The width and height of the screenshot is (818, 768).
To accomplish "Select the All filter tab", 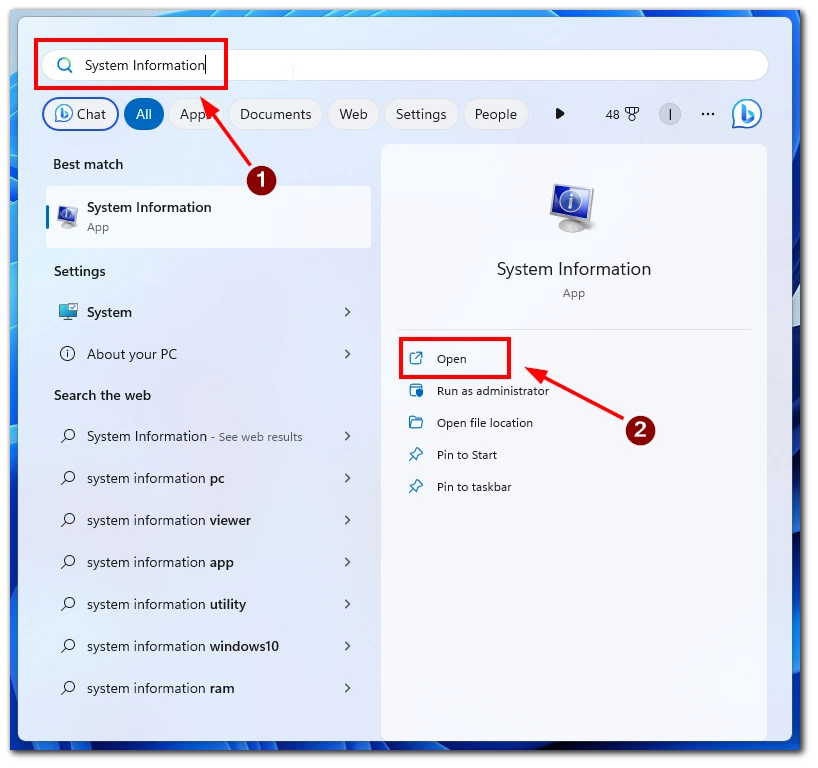I will point(144,114).
